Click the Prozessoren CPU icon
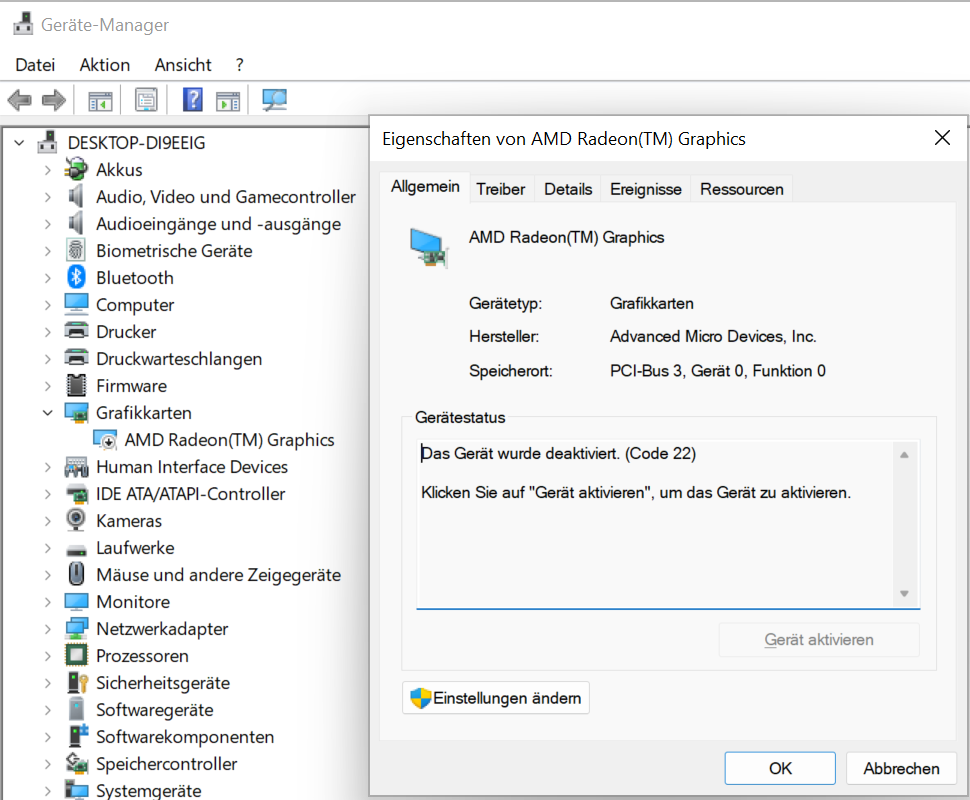Image resolution: width=970 pixels, height=800 pixels. click(x=76, y=655)
